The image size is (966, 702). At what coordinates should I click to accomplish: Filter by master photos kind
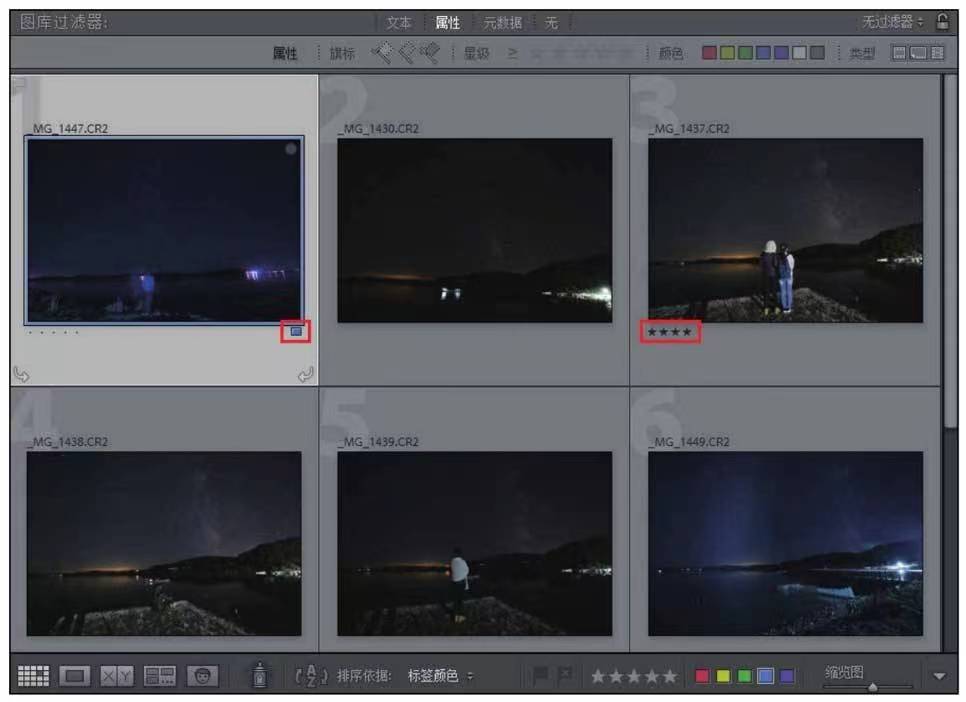tap(899, 53)
